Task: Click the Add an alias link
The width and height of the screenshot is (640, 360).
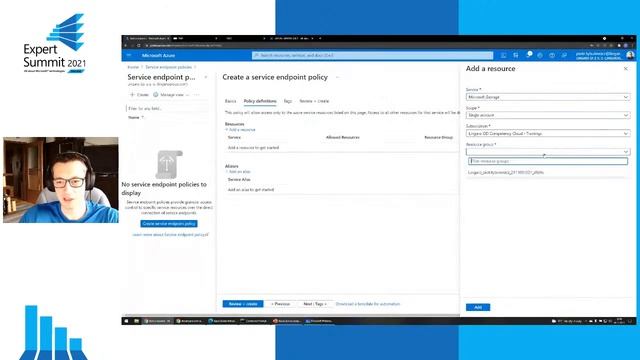Action: tap(238, 172)
